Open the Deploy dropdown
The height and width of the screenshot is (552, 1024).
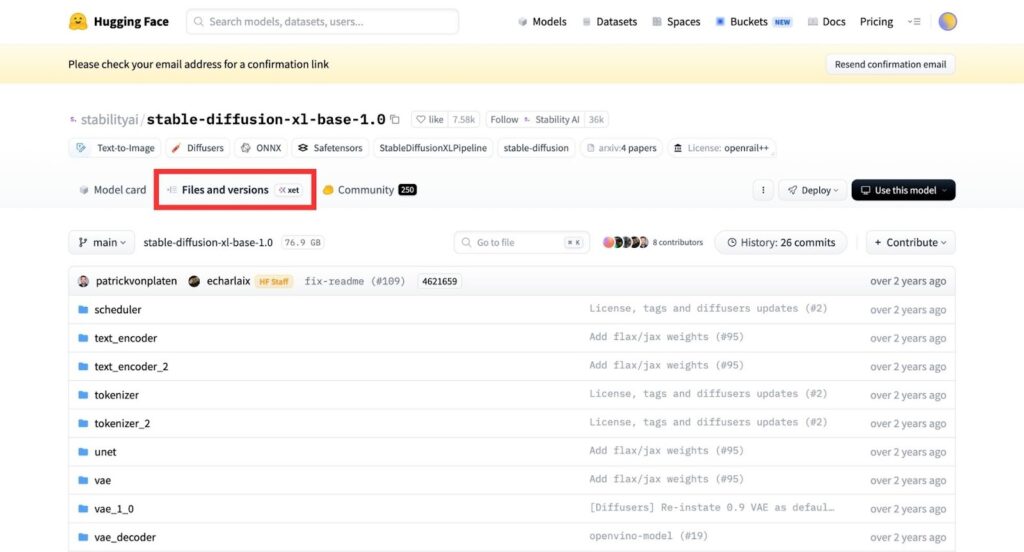(x=811, y=190)
